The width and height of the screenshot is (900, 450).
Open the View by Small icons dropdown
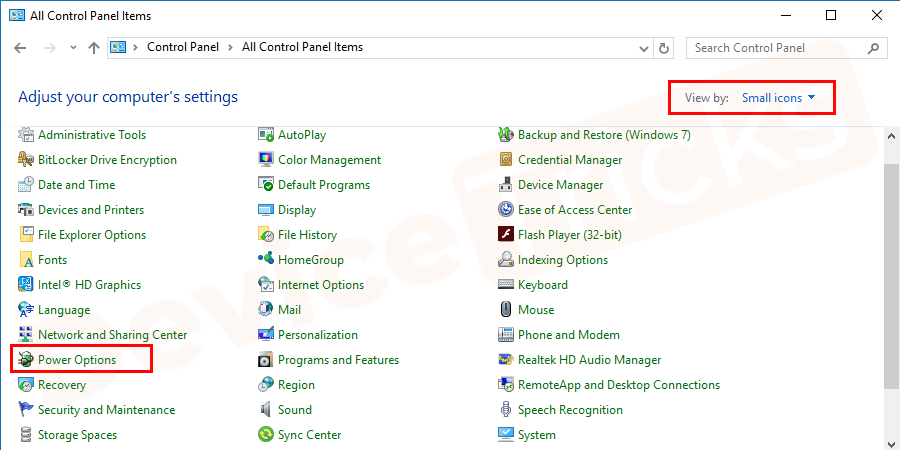tap(778, 98)
